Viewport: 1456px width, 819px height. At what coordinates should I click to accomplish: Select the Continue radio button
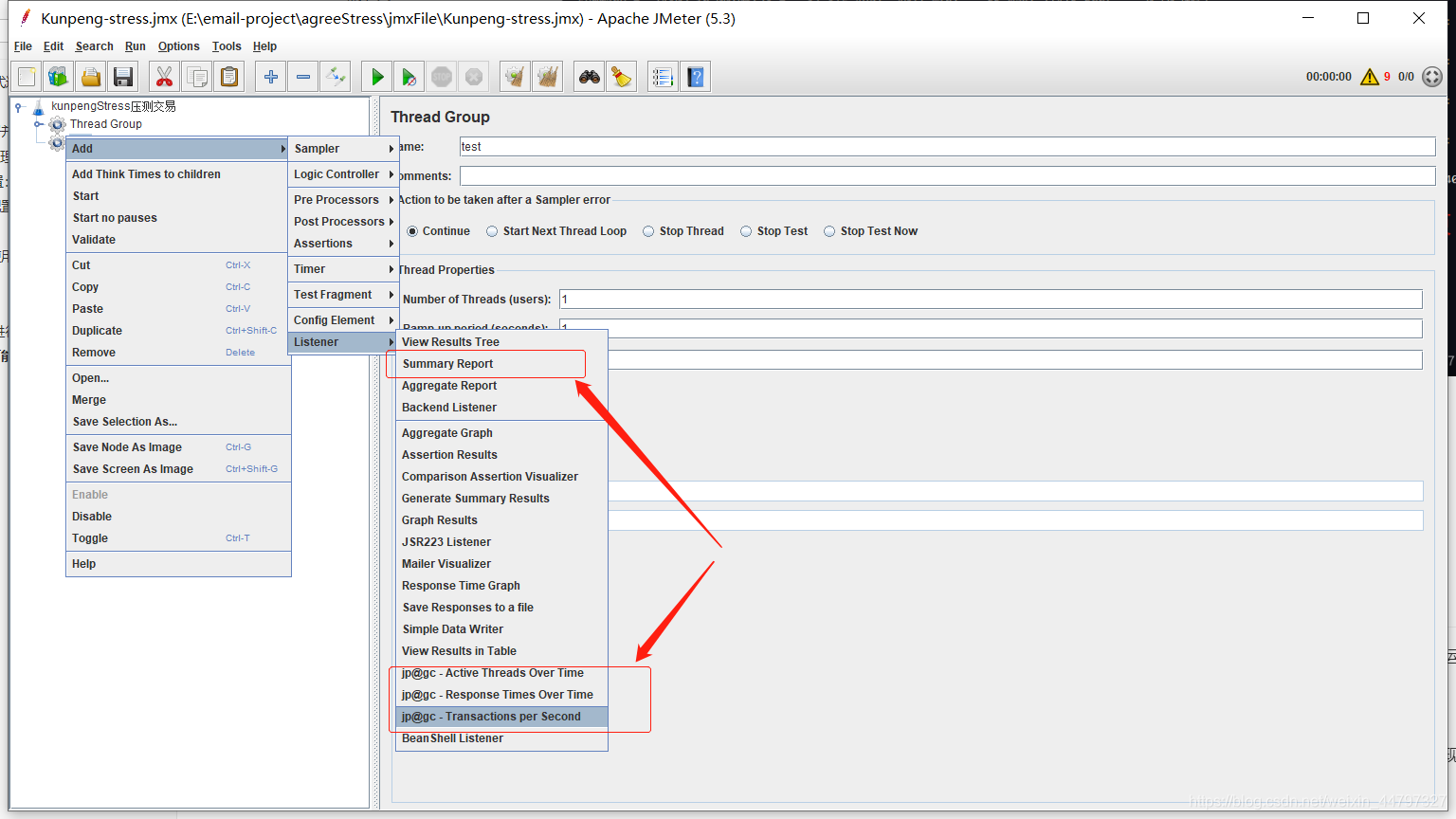(x=412, y=231)
